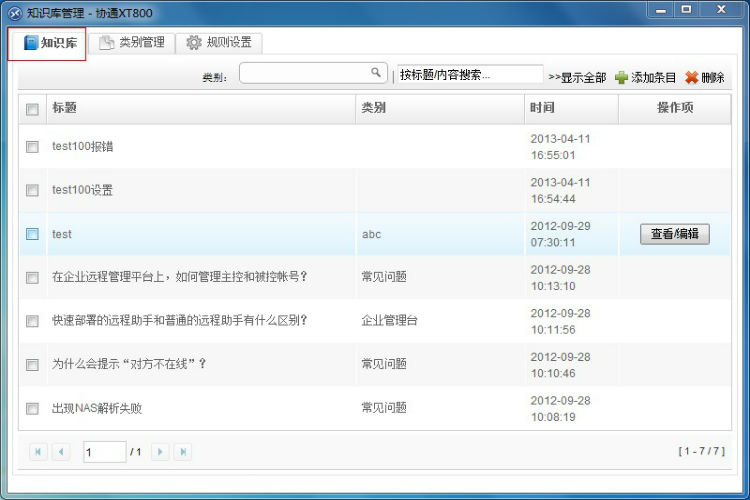This screenshot has height=500, width=750.
Task: Toggle the select-all checkbox in header
Action: click(x=32, y=109)
